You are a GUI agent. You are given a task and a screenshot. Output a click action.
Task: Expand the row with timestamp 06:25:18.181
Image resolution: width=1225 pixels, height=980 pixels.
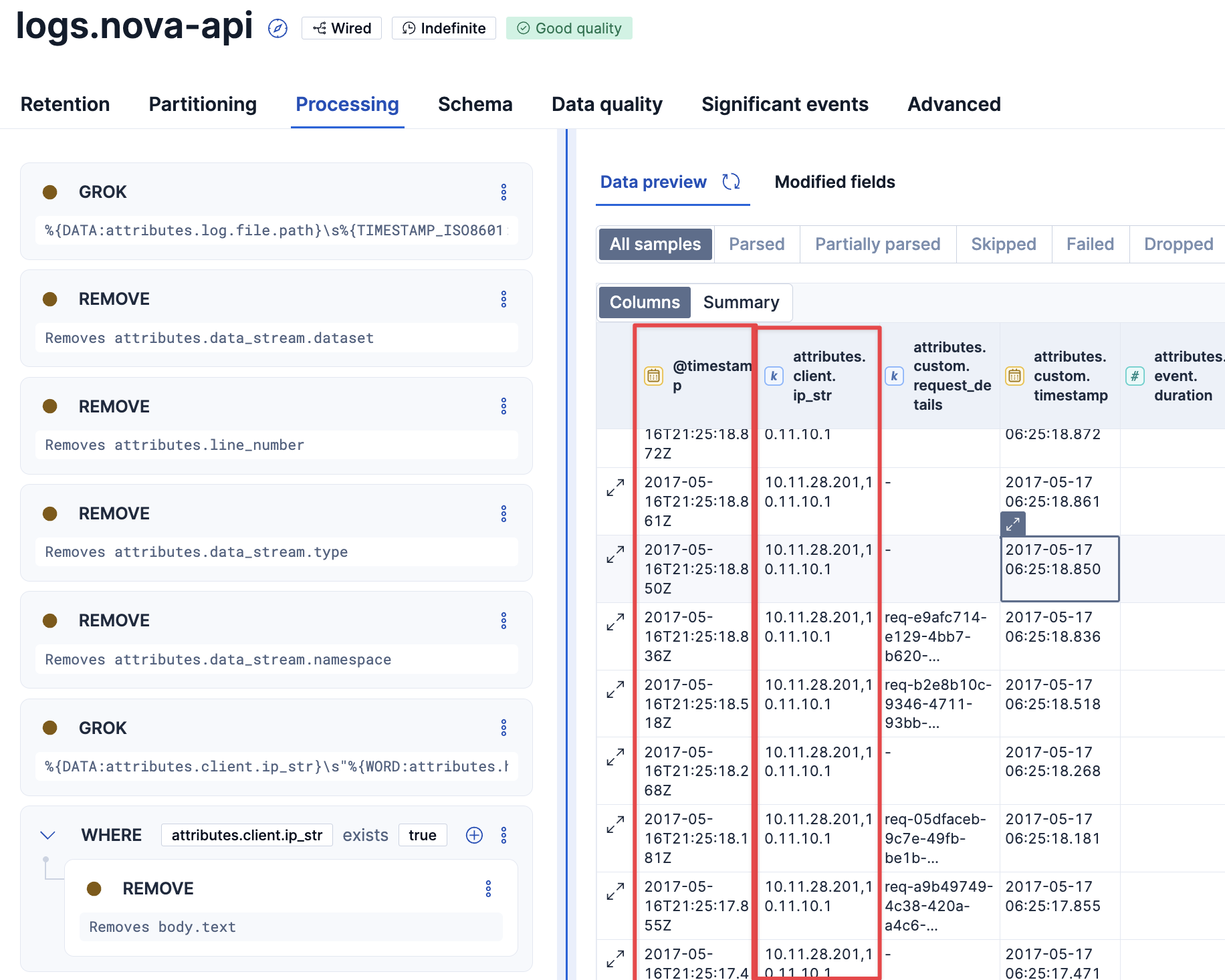(615, 824)
